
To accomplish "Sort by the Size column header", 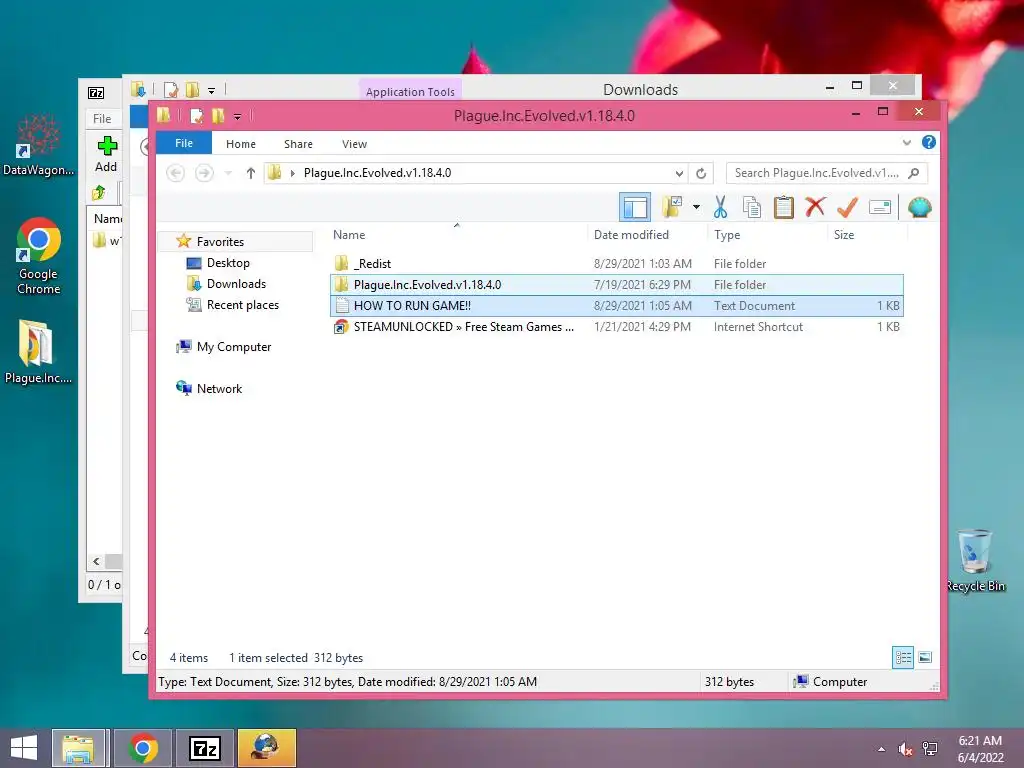I will point(843,234).
